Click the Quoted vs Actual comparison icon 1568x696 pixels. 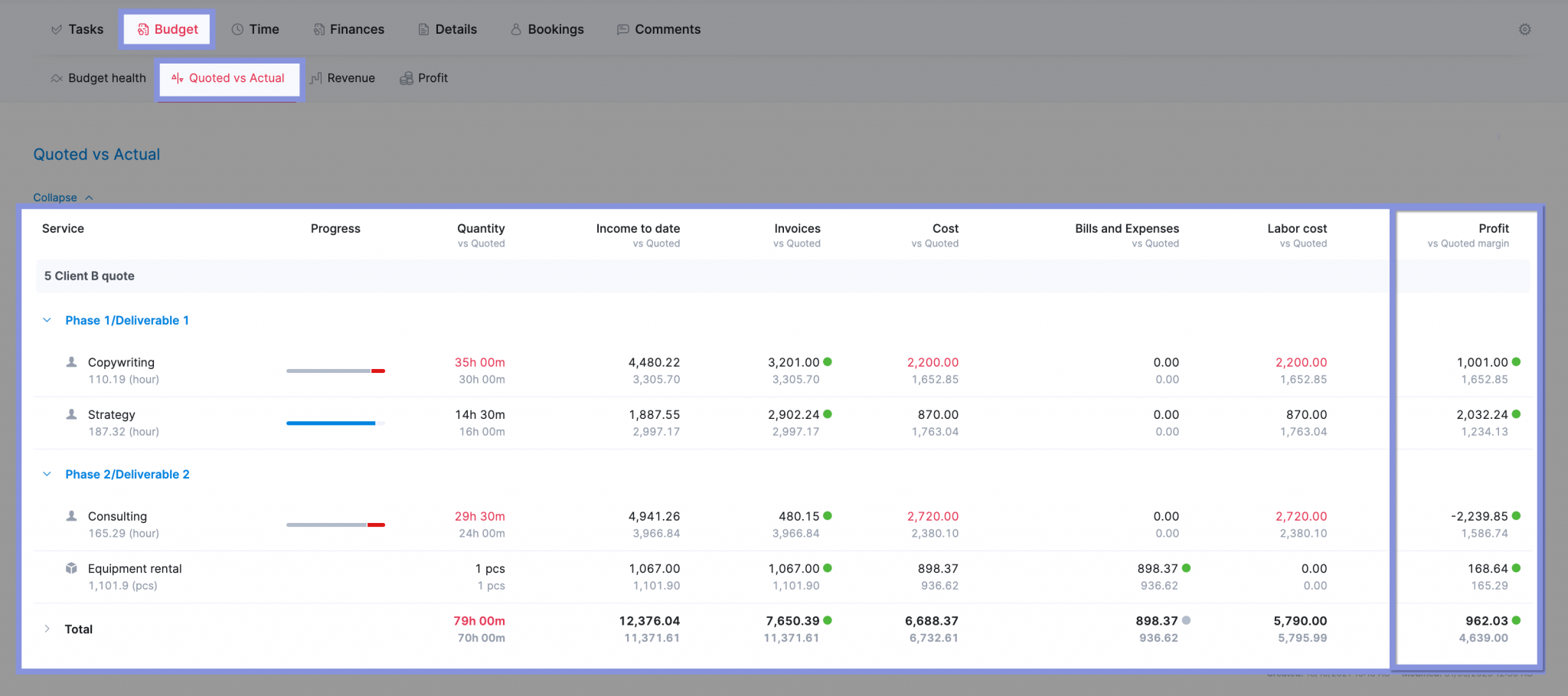pos(177,77)
